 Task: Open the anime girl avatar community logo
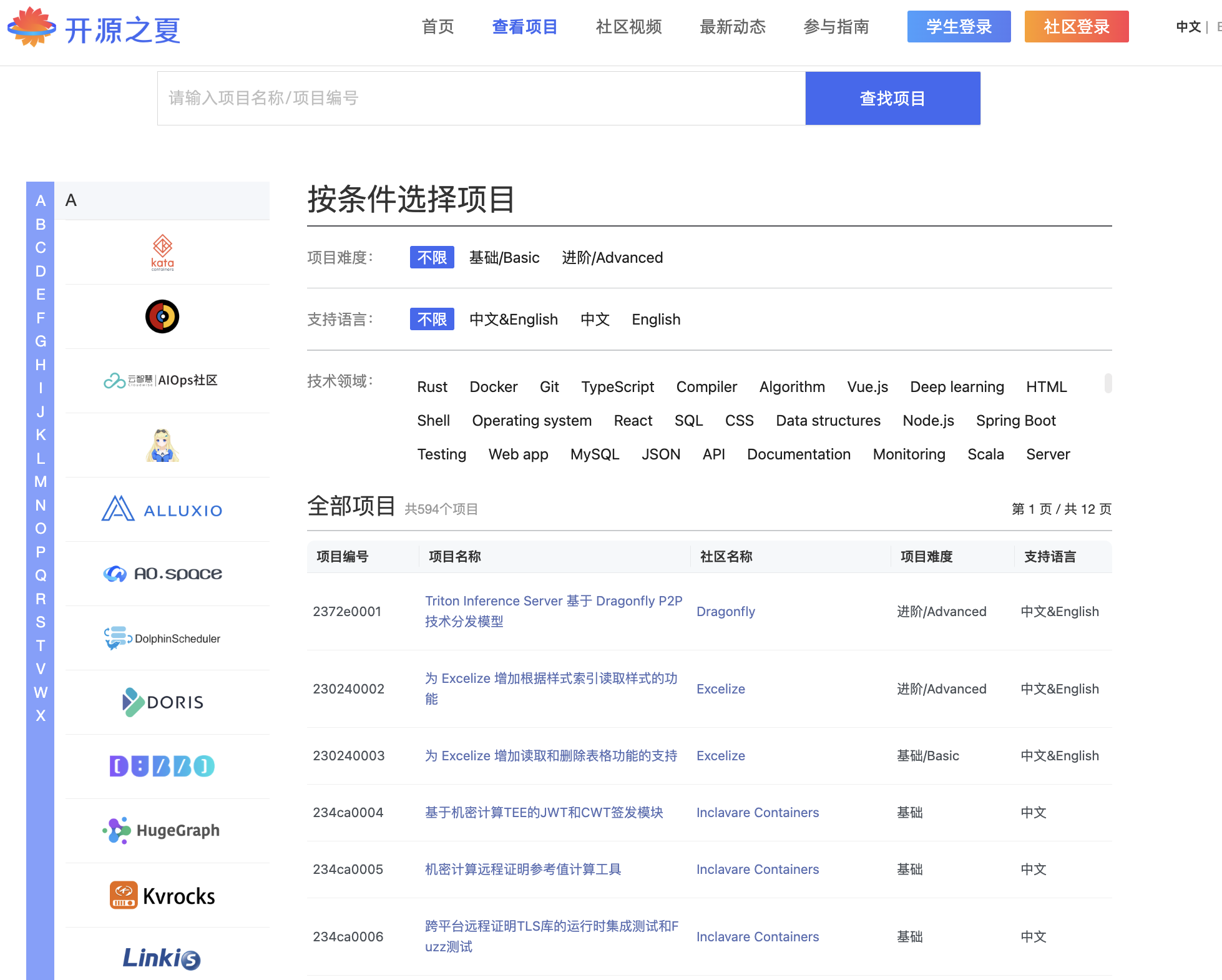(162, 445)
